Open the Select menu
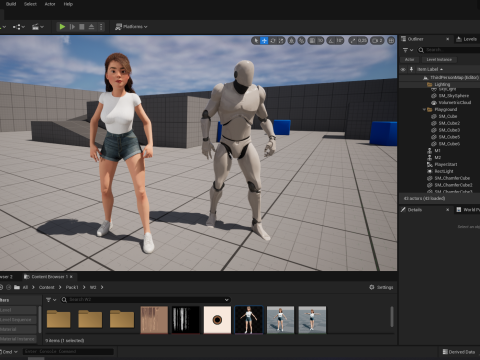Viewport: 480px width, 360px height. pyautogui.click(x=30, y=4)
